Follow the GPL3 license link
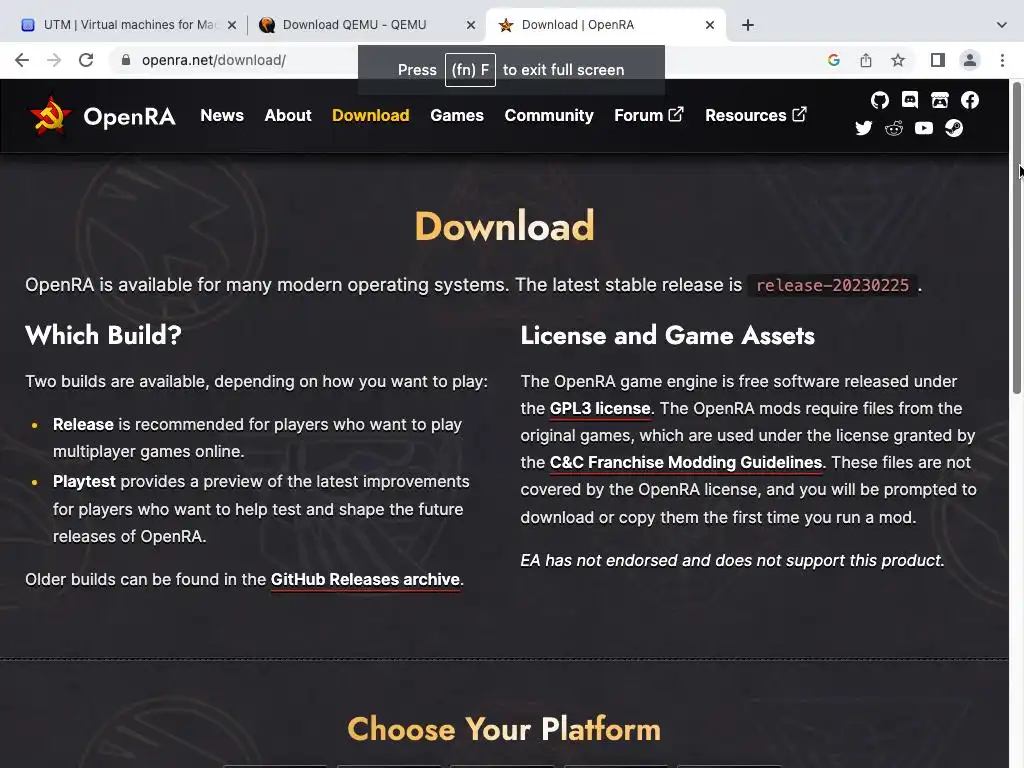The image size is (1024, 768). [x=600, y=408]
